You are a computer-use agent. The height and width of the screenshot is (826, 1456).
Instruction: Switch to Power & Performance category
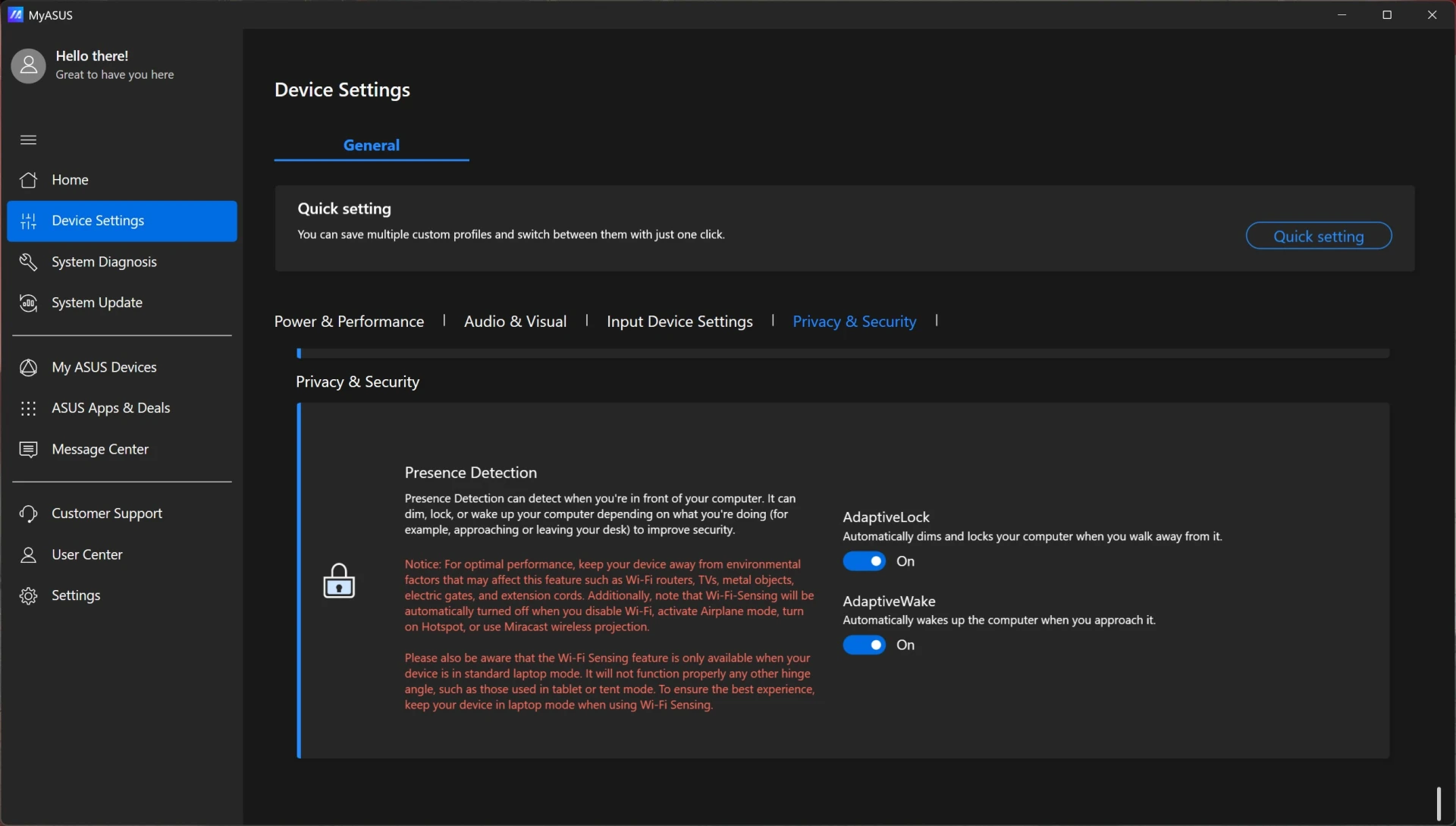click(x=349, y=322)
